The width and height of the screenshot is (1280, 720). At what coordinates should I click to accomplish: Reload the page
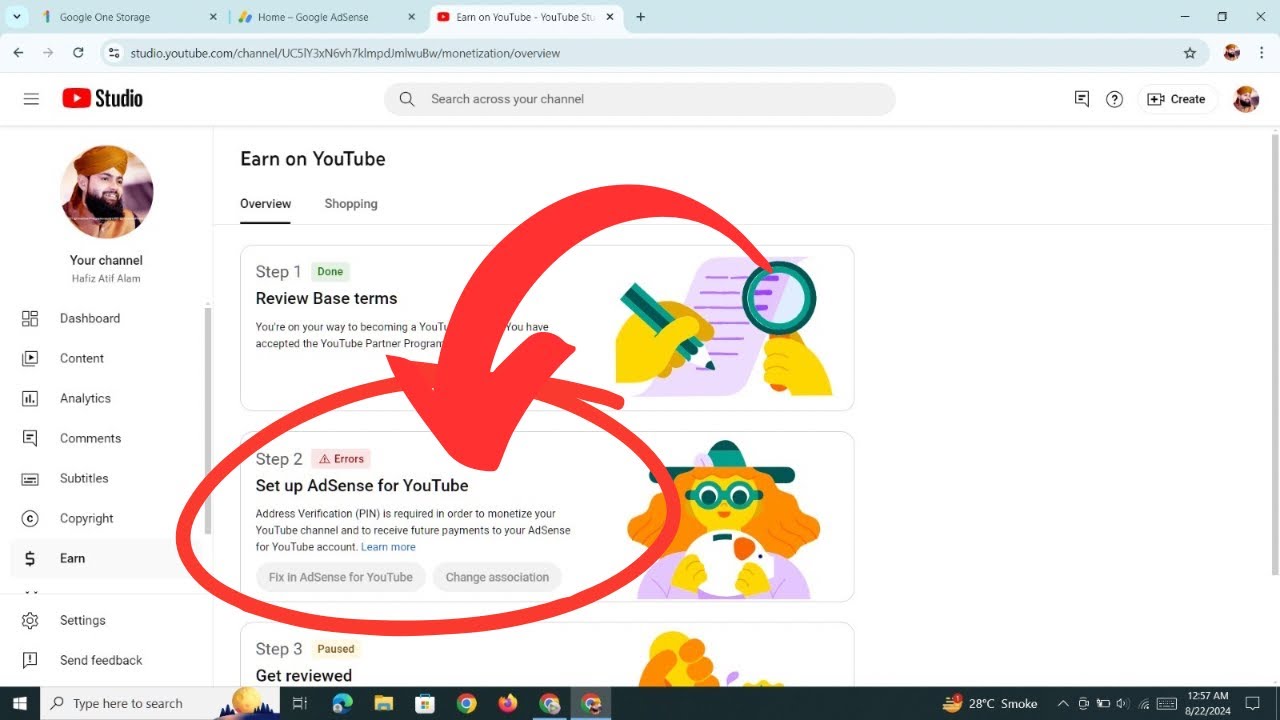(x=78, y=53)
